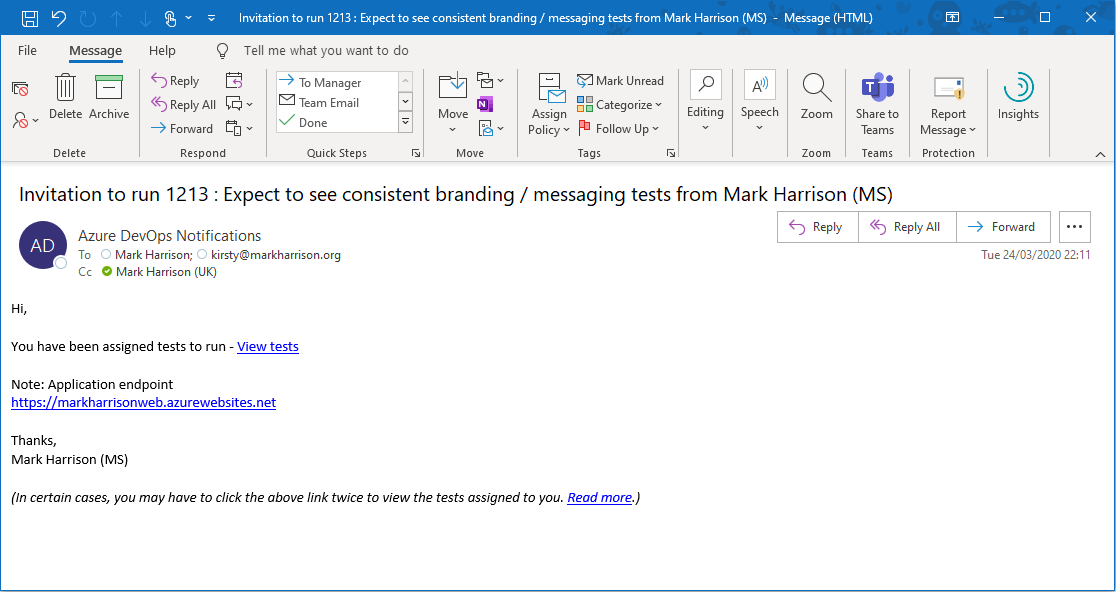Expand the Categorize dropdown
The height and width of the screenshot is (592, 1116).
620,105
